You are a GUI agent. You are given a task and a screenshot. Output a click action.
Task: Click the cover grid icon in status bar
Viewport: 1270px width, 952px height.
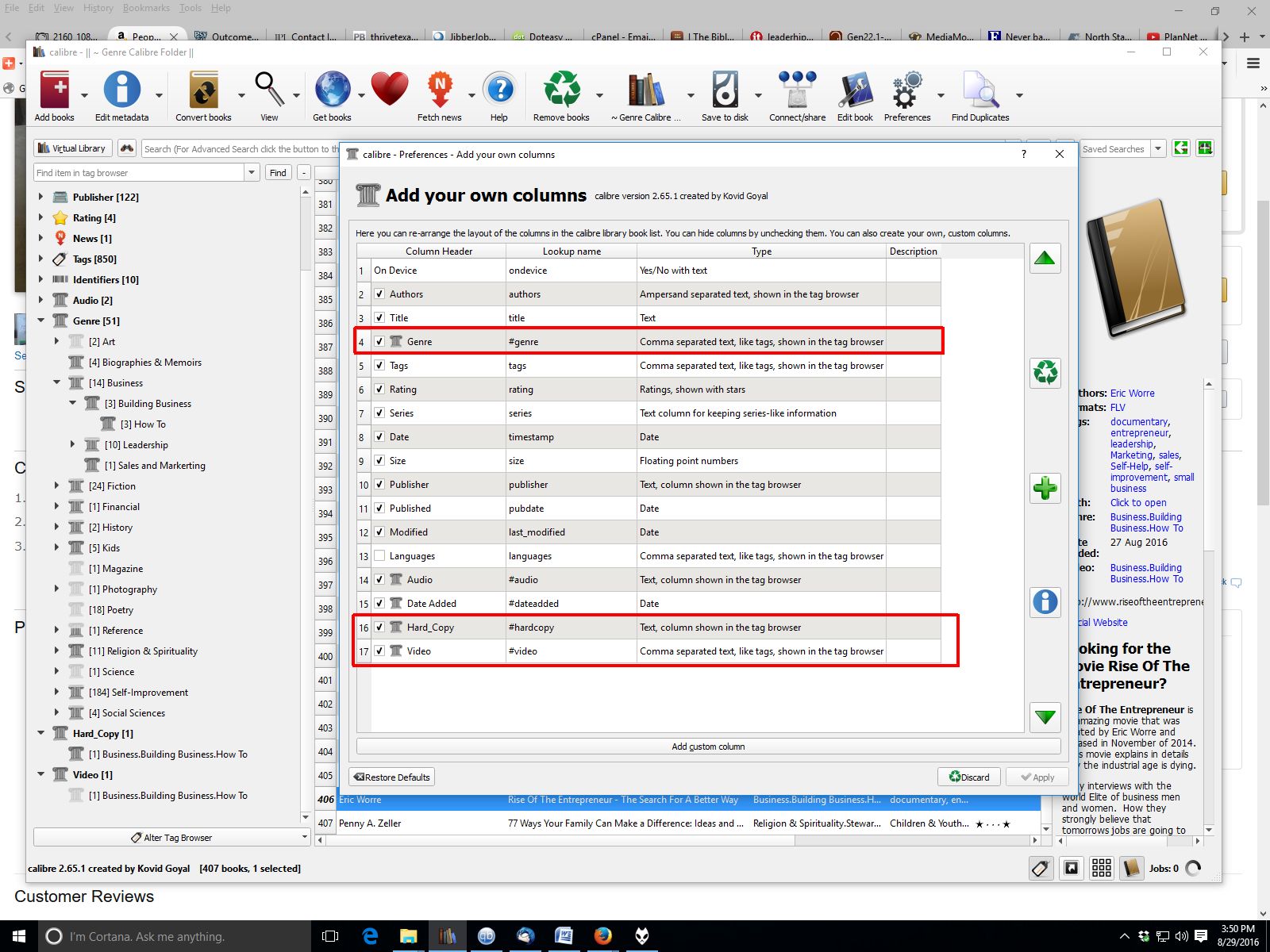coord(1101,868)
